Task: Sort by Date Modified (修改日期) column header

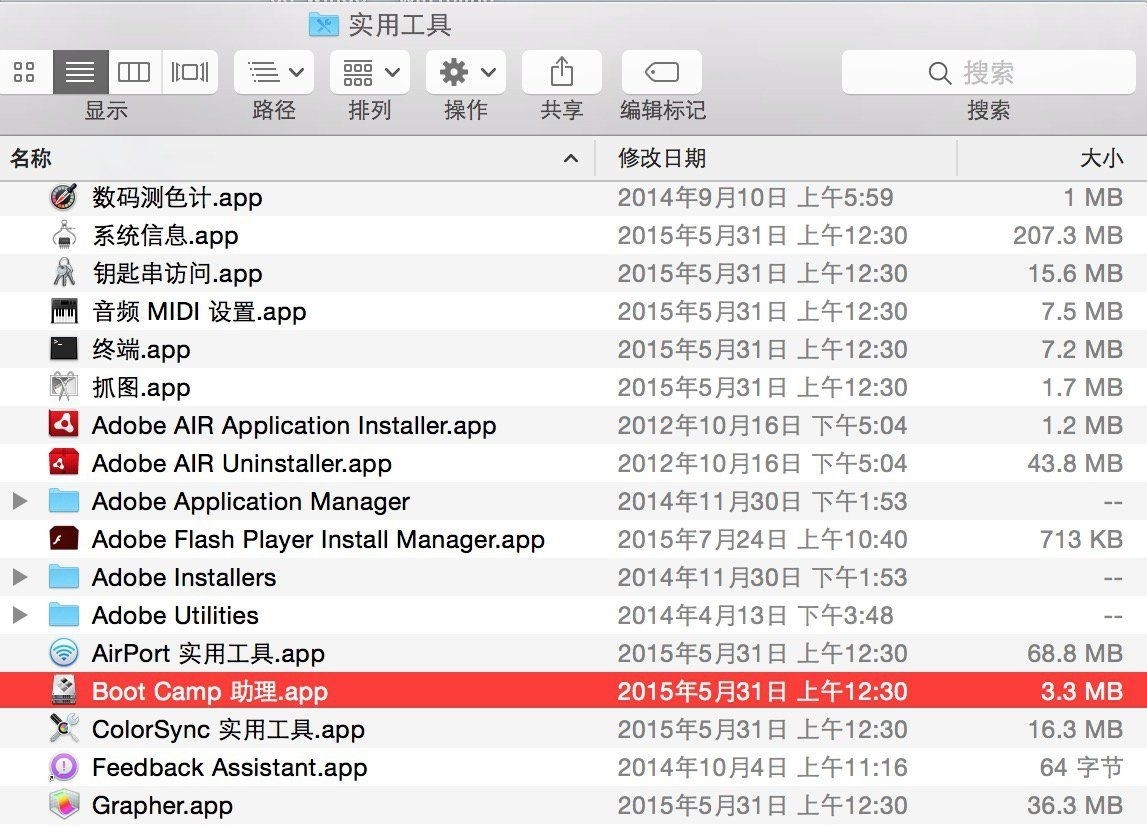Action: [662, 158]
